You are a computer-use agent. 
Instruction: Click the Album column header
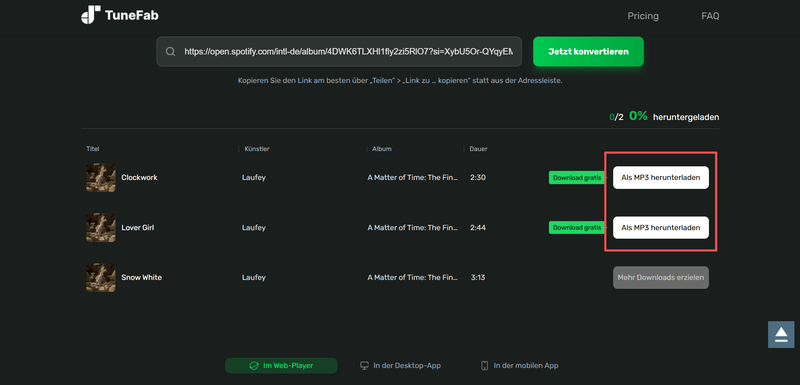[x=382, y=149]
